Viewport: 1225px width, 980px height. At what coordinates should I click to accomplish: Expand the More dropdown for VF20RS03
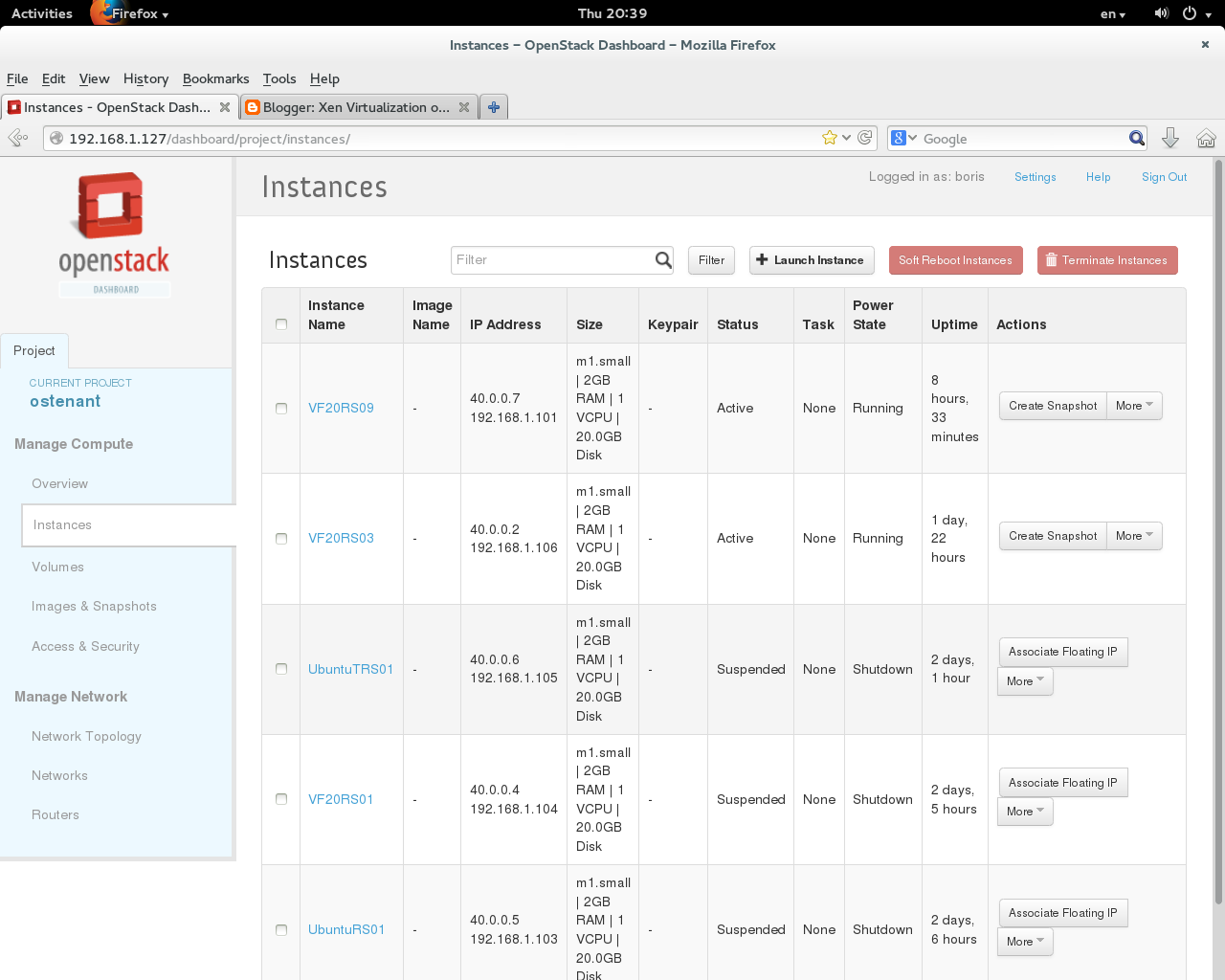click(x=1133, y=536)
